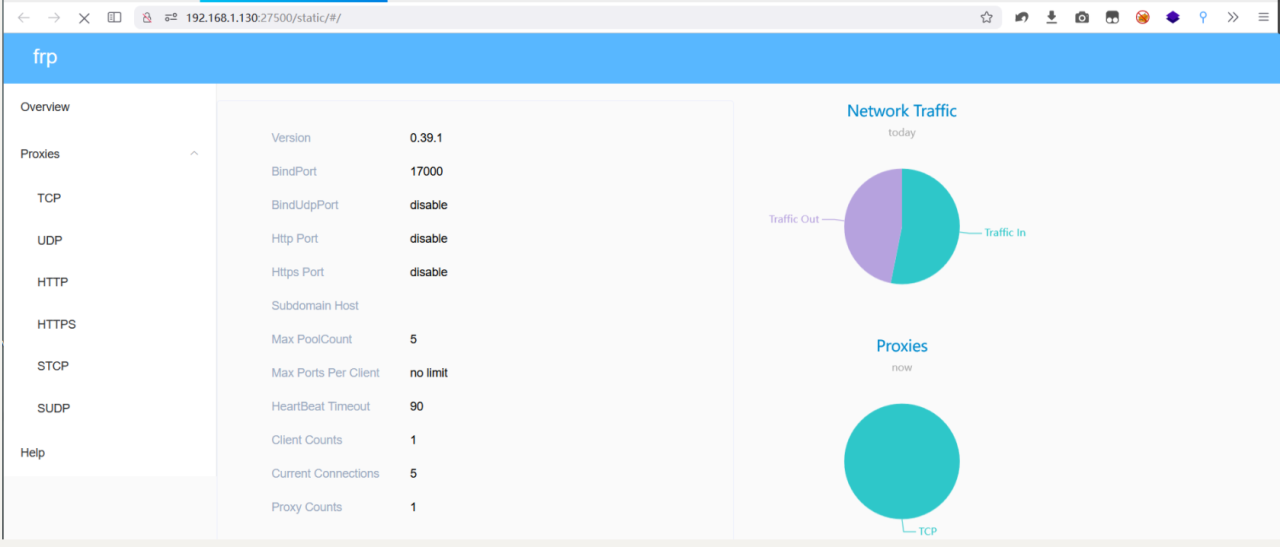
Task: Stop page loading with the X button
Action: click(84, 17)
